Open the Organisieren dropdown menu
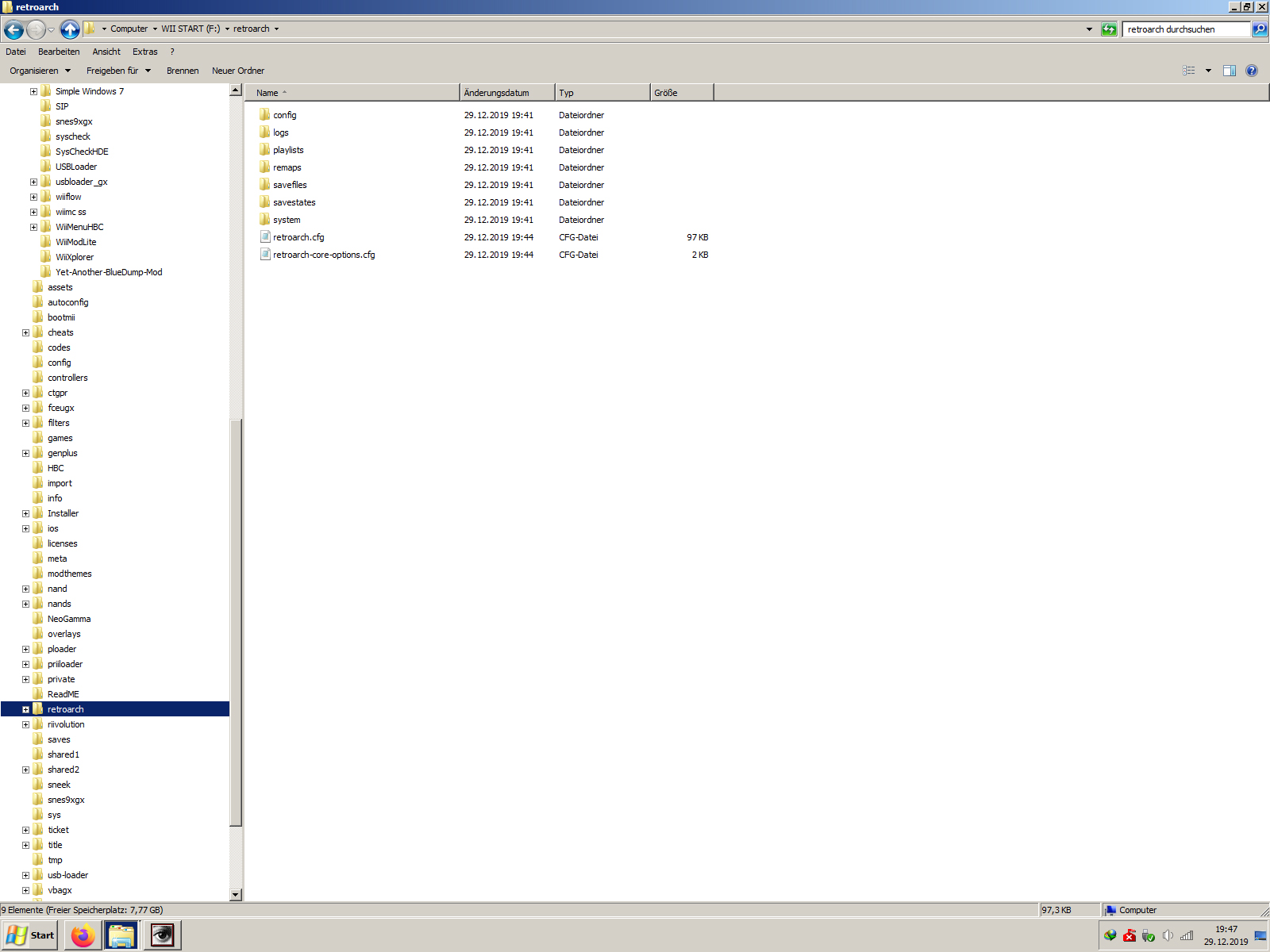1270x952 pixels. pos(40,71)
